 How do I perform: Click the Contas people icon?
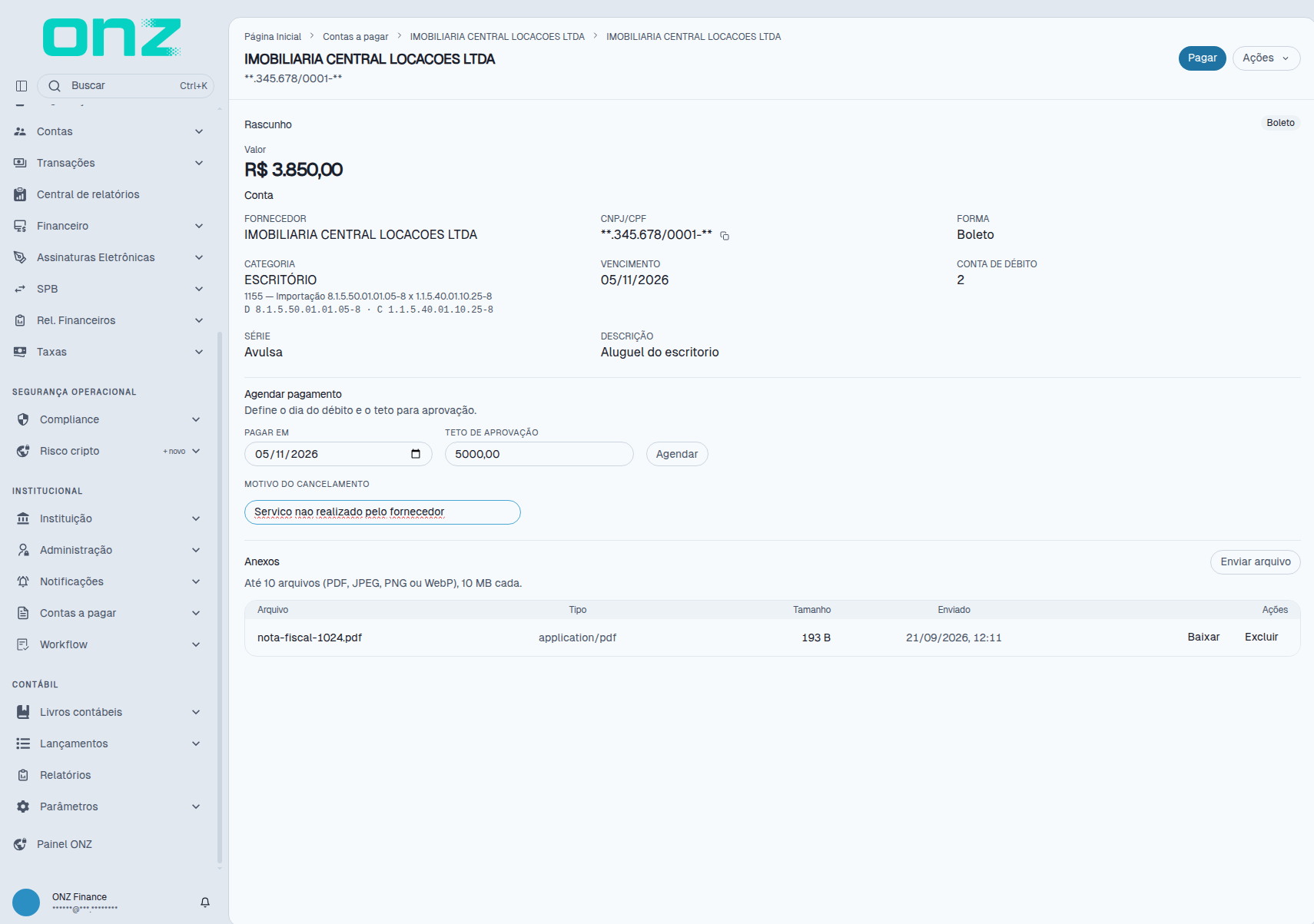pyautogui.click(x=20, y=131)
